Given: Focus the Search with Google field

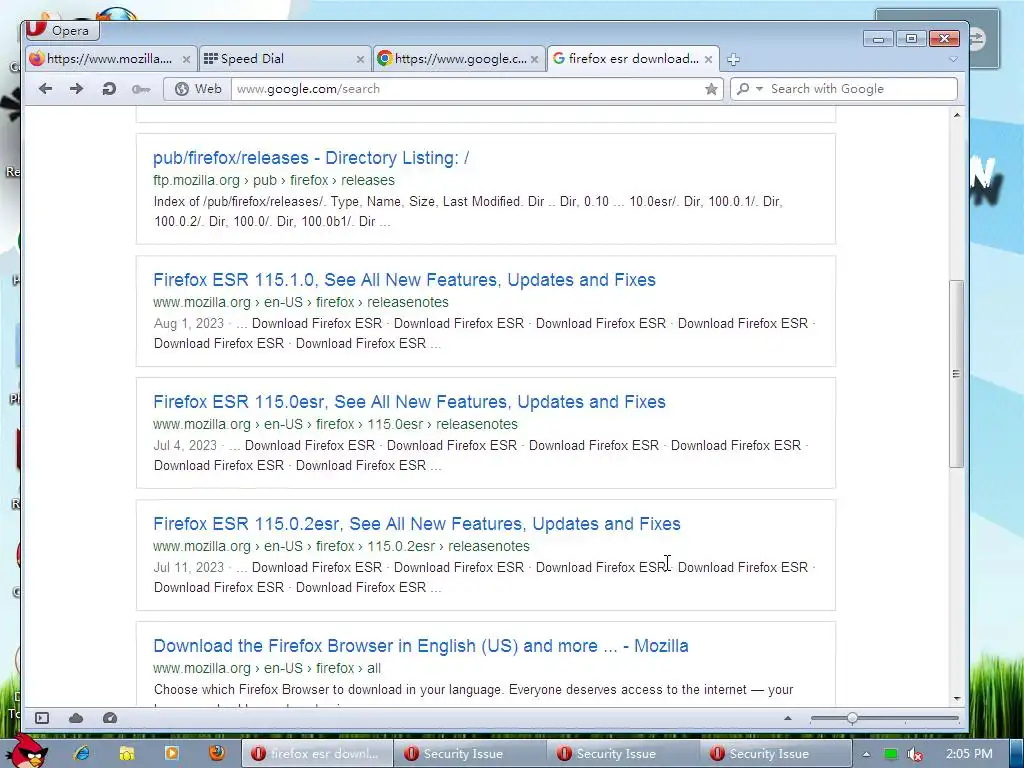Looking at the screenshot, I should (x=860, y=89).
